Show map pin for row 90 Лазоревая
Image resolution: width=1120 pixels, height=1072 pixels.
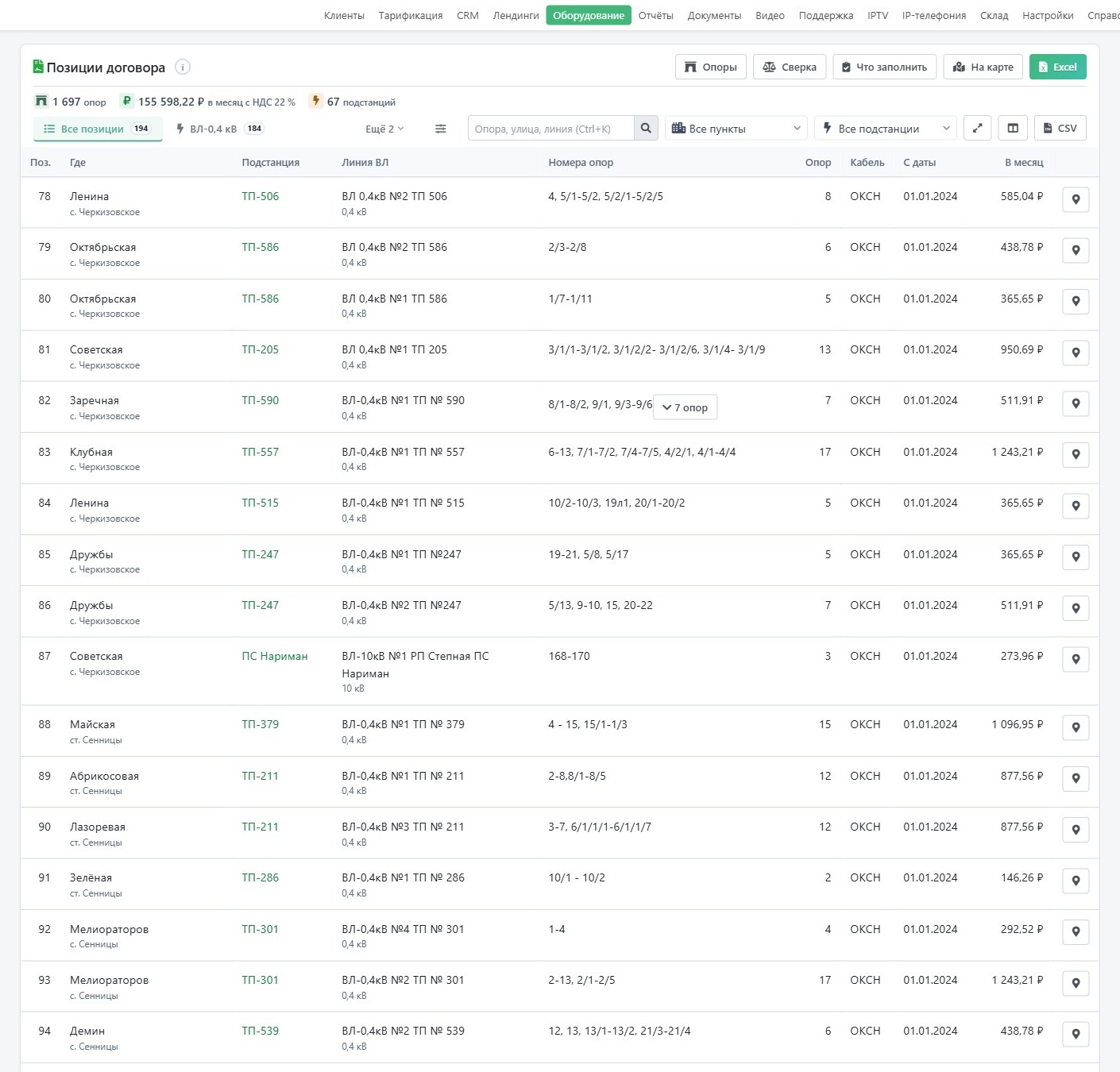1076,830
